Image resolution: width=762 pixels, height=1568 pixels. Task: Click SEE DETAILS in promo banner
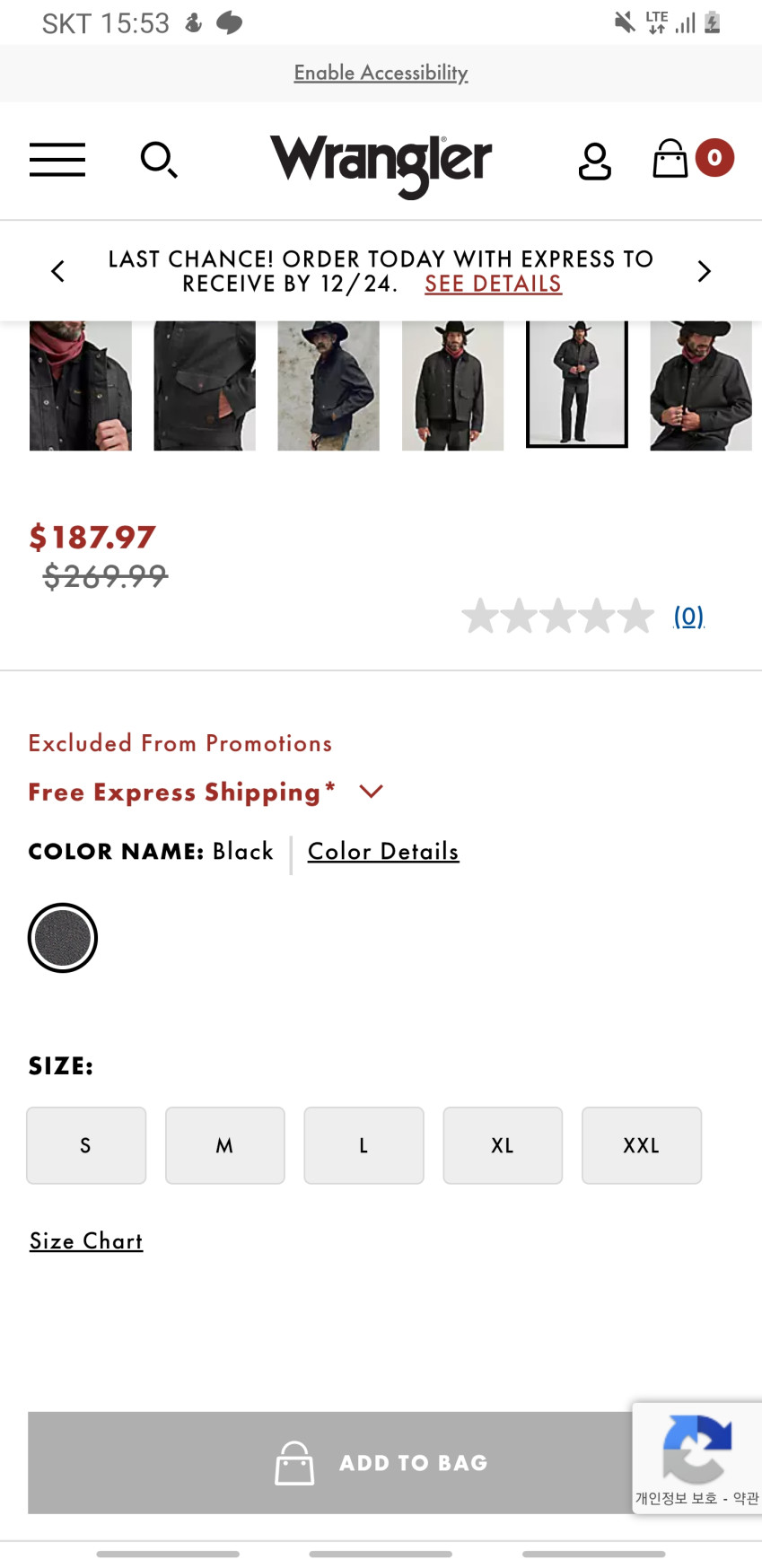coord(493,284)
